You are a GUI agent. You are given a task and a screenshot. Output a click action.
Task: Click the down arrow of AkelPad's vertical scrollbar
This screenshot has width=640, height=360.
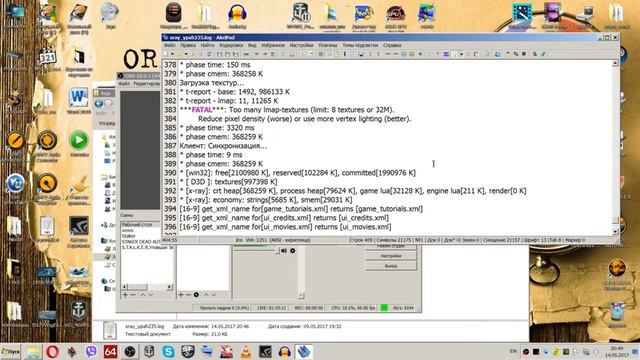pos(615,231)
